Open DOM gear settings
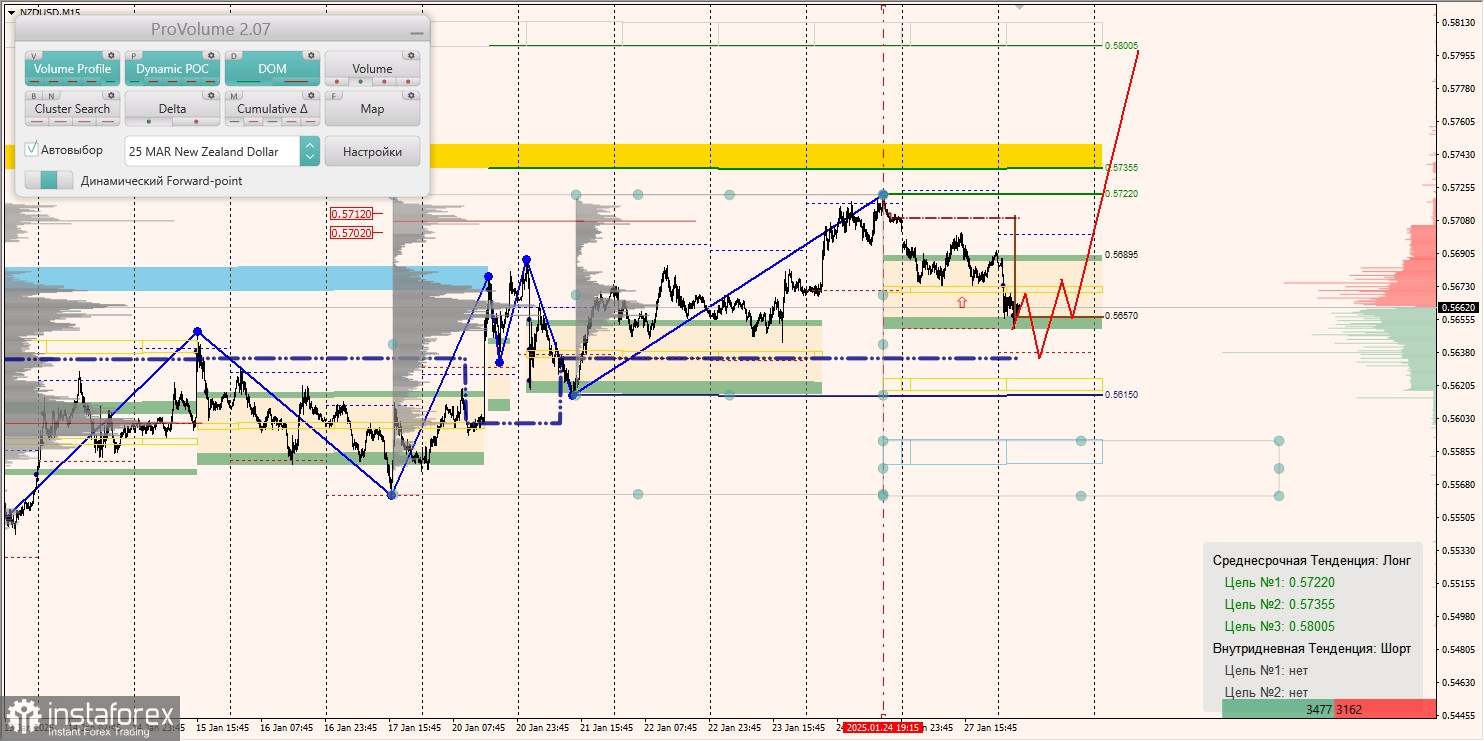The width and height of the screenshot is (1484, 741). coord(311,55)
